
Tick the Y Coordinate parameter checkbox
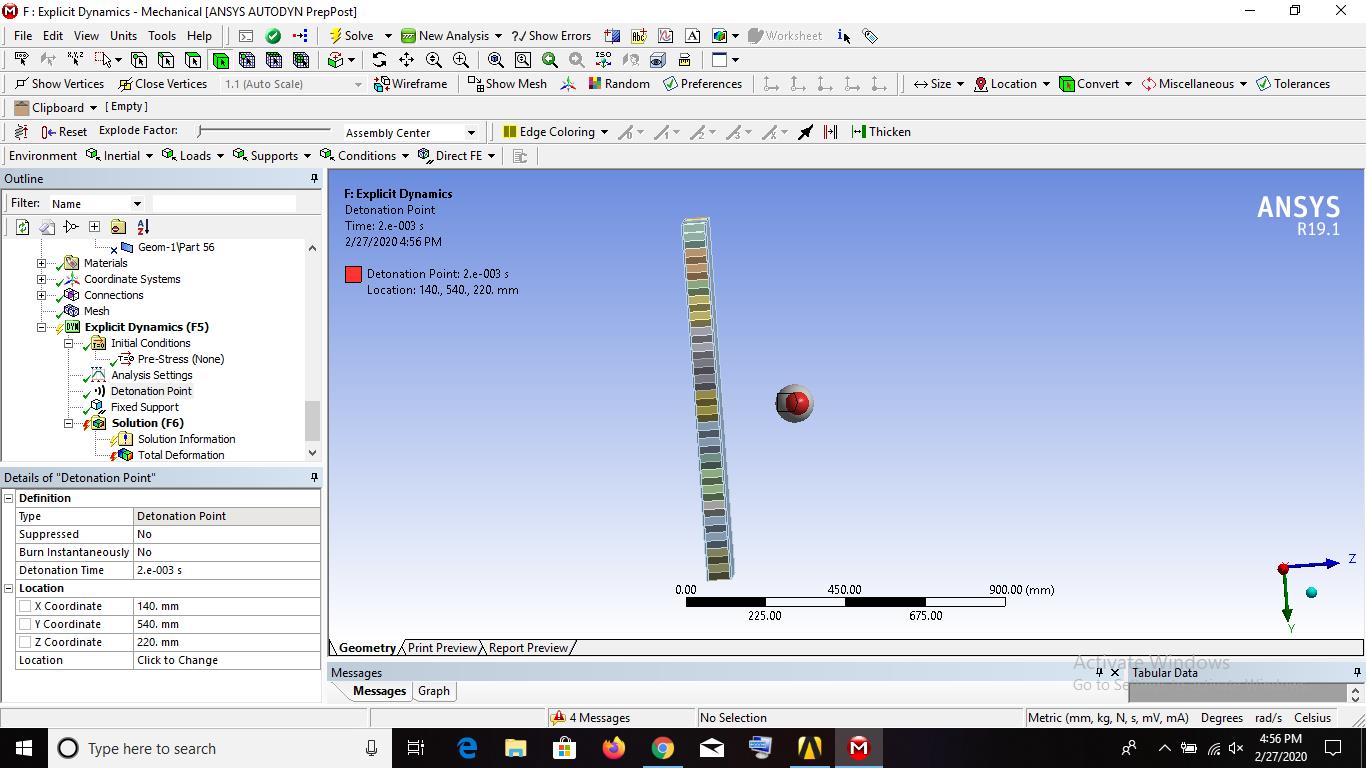25,624
